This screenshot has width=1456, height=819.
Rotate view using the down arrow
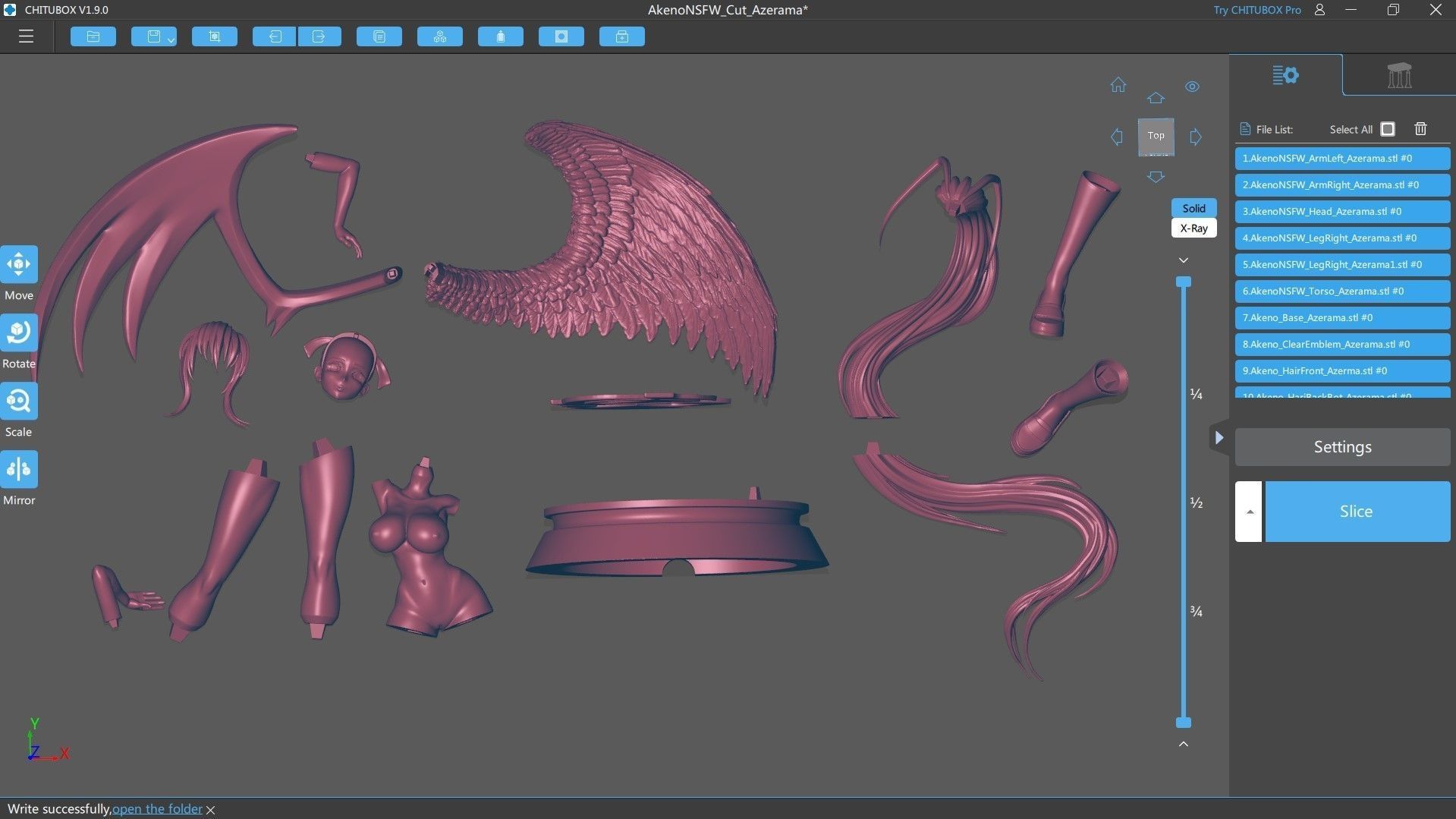(1156, 177)
